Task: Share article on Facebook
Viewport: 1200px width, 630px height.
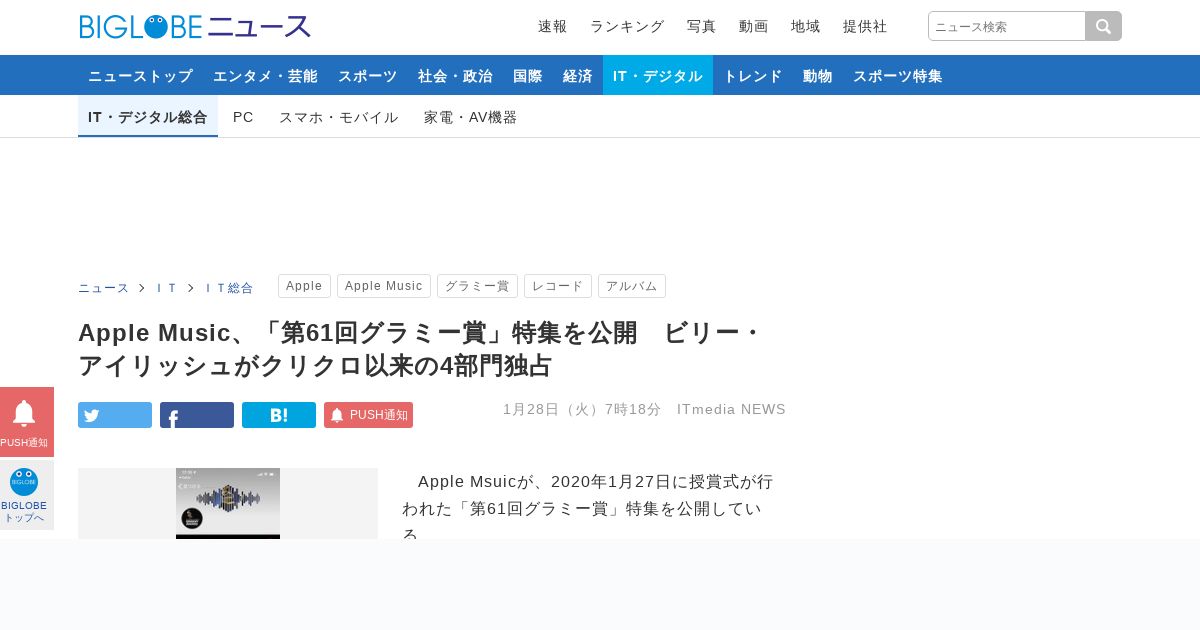Action: point(197,415)
